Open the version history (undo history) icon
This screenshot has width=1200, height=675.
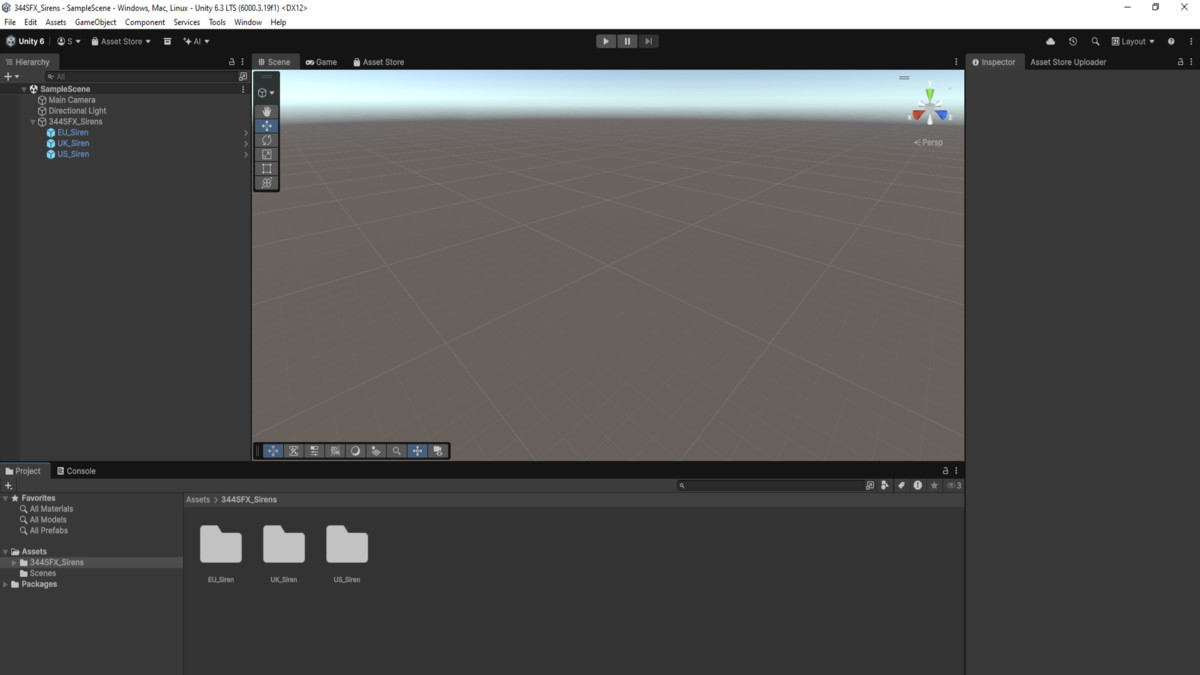coord(1073,41)
